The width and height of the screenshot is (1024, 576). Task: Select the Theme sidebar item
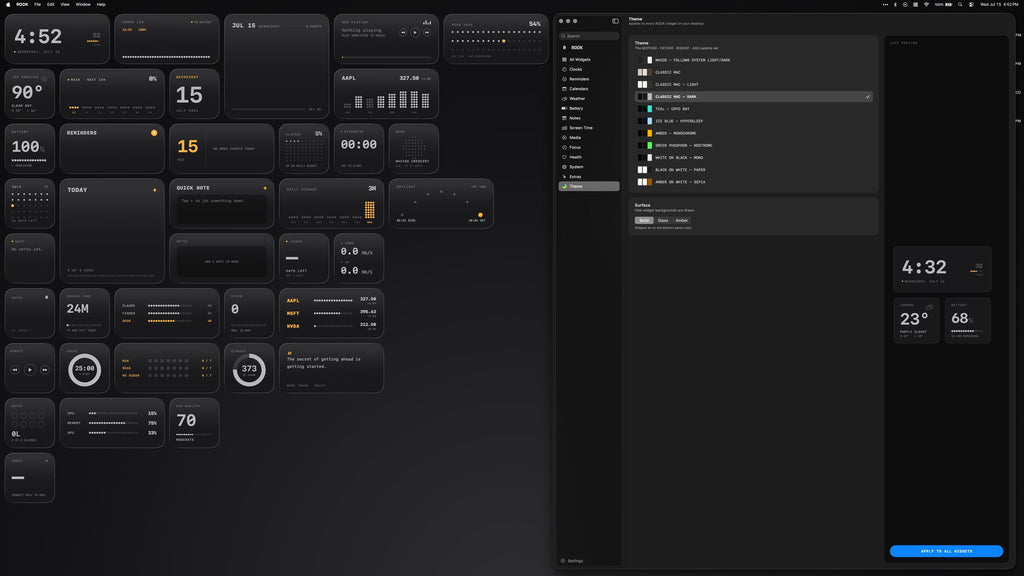[588, 186]
